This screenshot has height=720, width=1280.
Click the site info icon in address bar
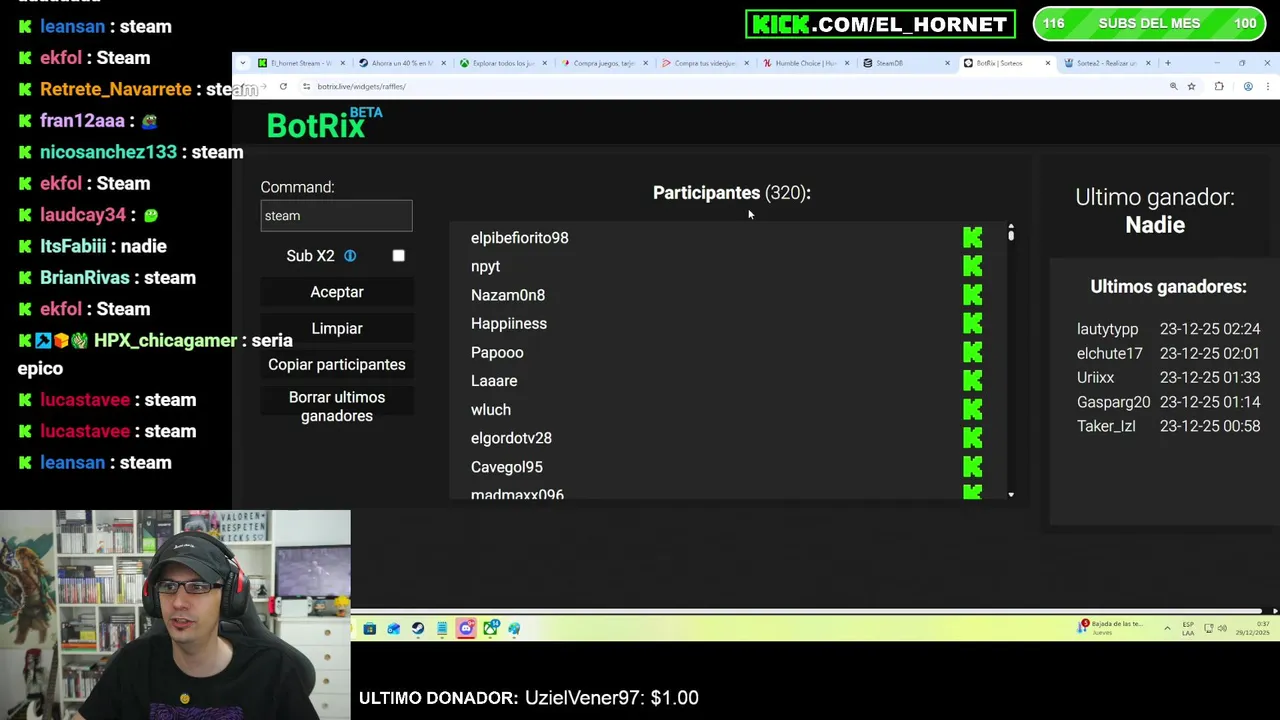[x=306, y=86]
